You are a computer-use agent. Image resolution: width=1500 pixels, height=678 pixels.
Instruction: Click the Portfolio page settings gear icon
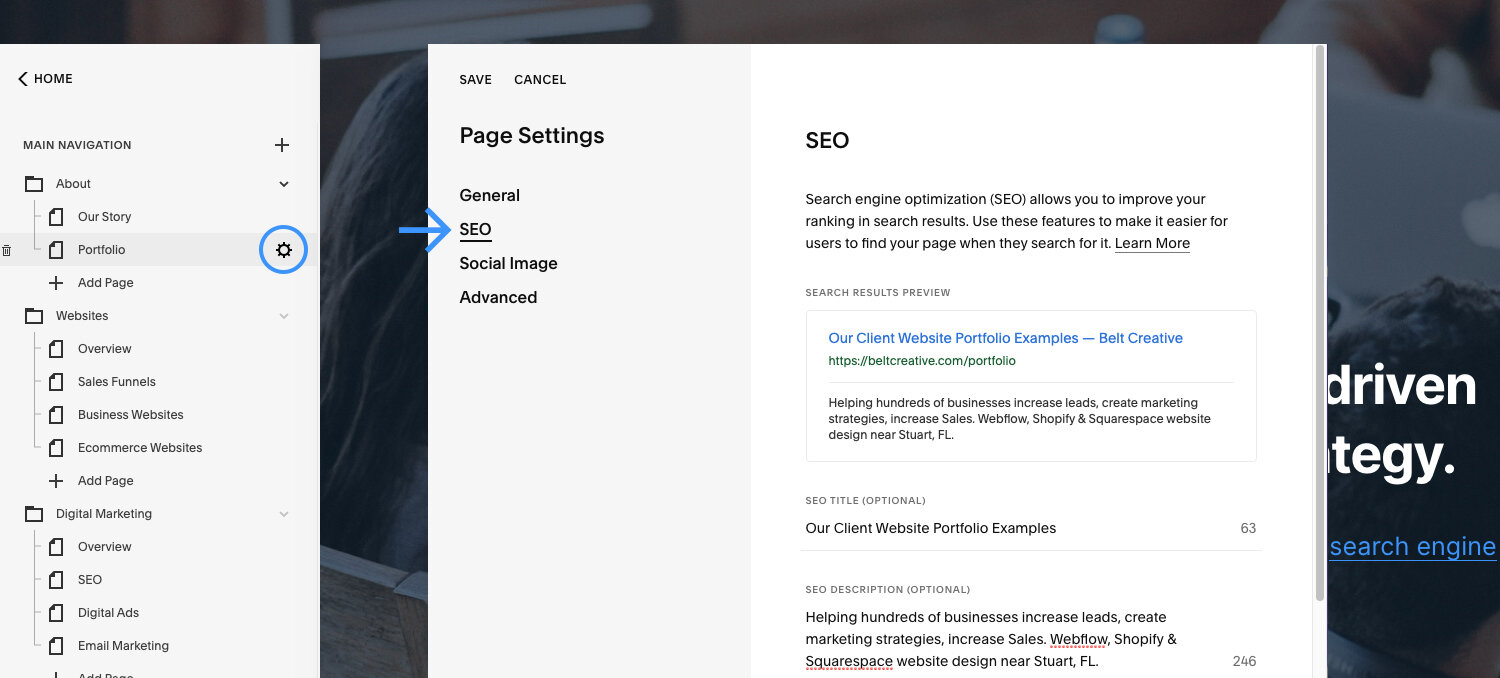point(284,250)
